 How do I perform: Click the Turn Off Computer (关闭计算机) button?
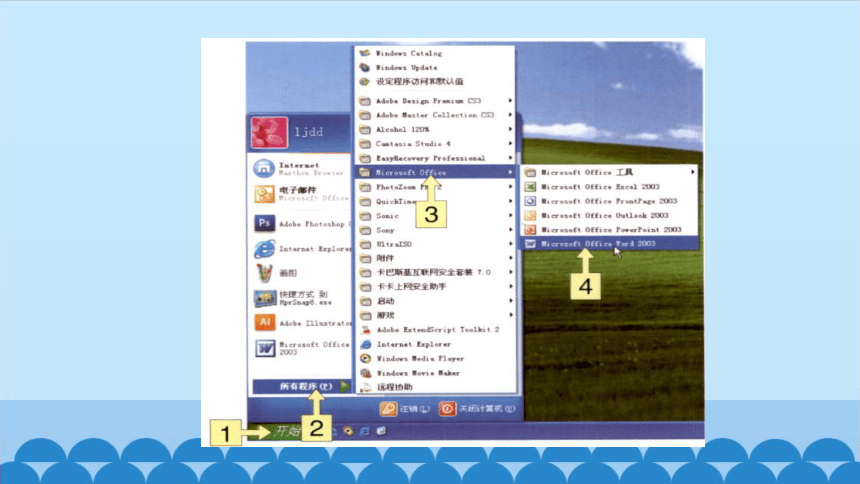pyautogui.click(x=477, y=409)
